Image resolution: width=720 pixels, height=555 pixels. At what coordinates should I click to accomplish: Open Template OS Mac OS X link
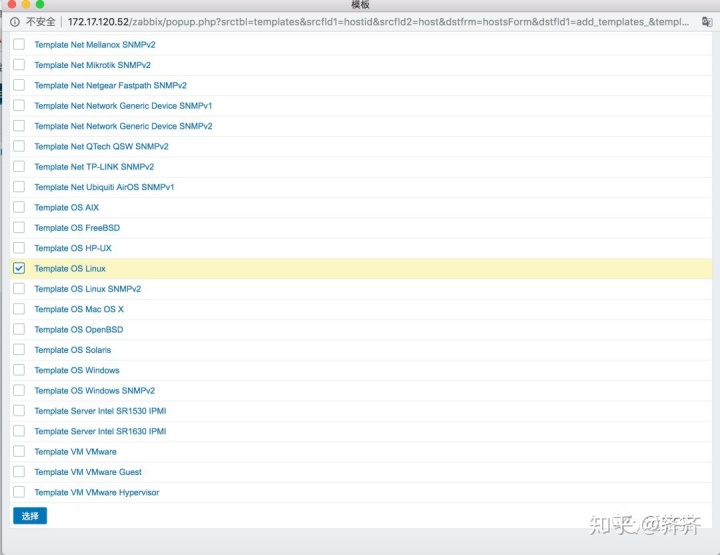tap(79, 309)
